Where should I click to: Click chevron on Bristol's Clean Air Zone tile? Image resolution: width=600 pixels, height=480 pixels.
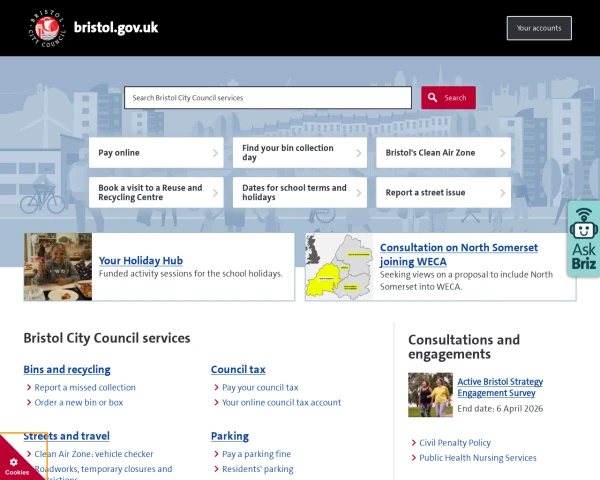coord(503,153)
